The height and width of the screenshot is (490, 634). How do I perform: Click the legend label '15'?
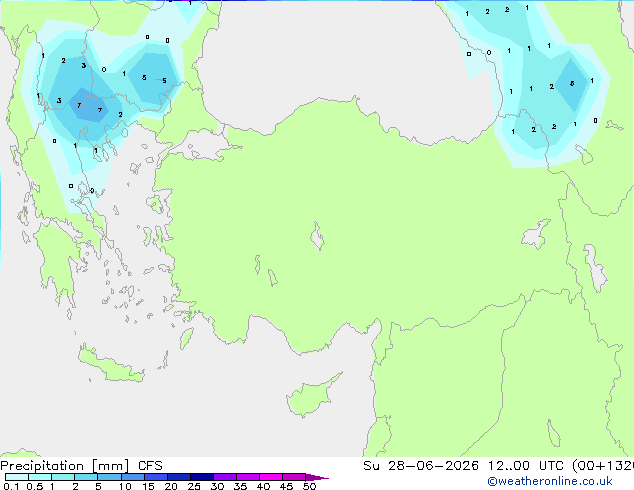tap(148, 486)
